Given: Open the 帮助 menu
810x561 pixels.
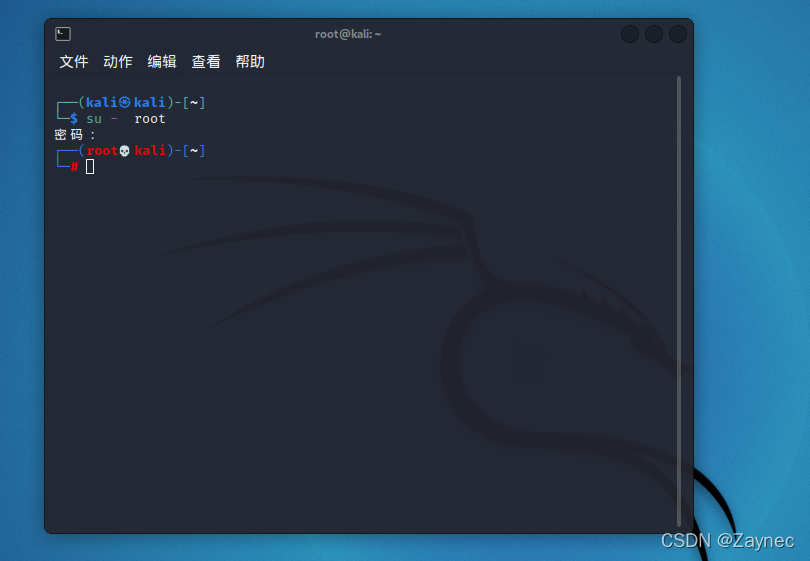Looking at the screenshot, I should click(x=250, y=61).
